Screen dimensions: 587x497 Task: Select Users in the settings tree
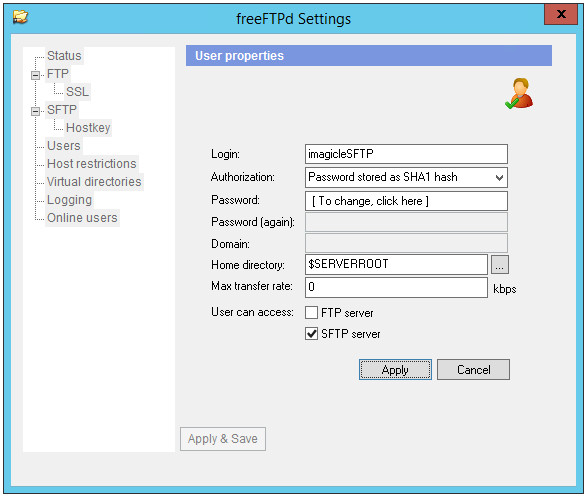(64, 146)
